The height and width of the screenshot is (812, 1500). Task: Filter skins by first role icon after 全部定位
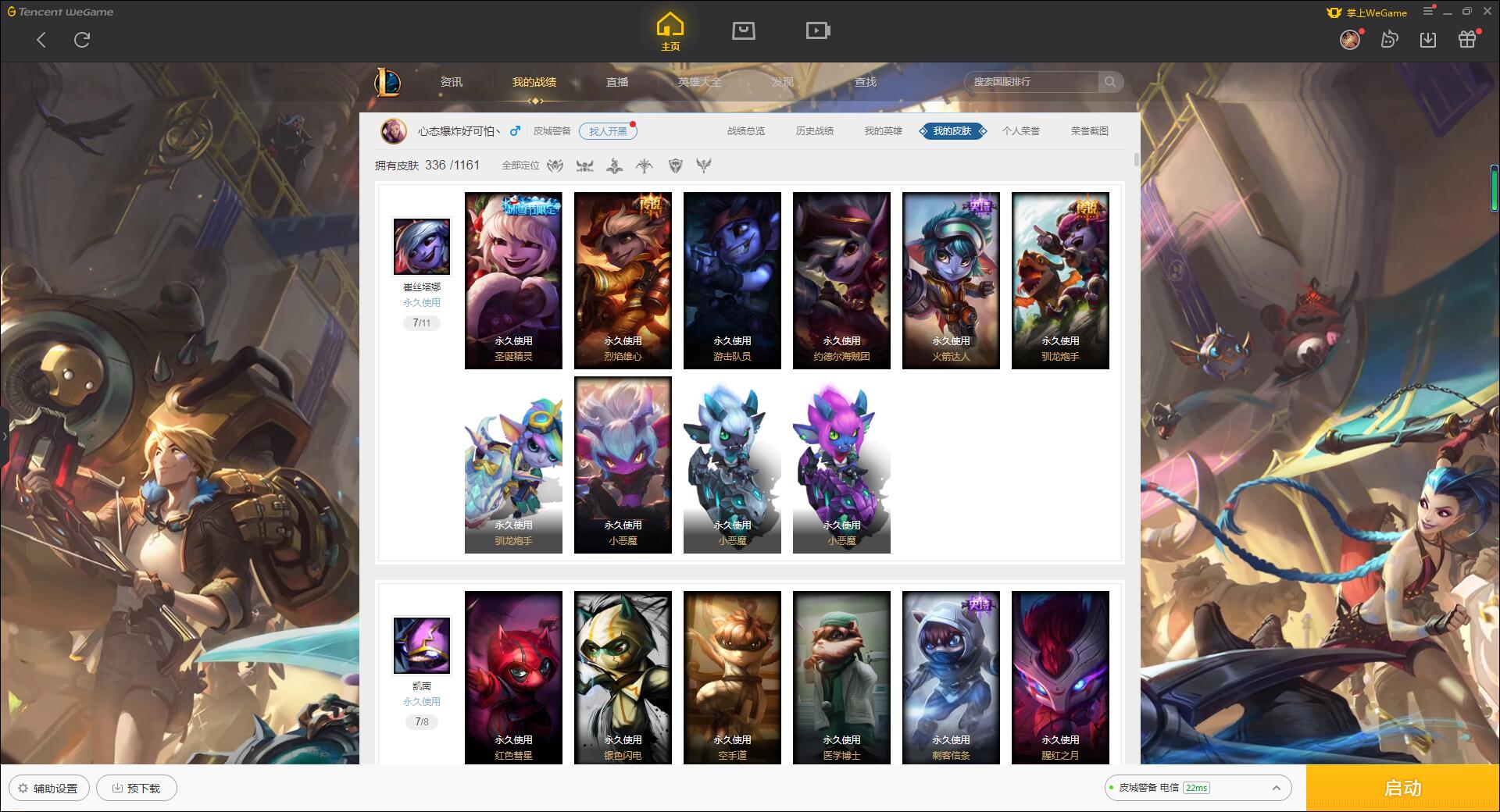point(555,166)
